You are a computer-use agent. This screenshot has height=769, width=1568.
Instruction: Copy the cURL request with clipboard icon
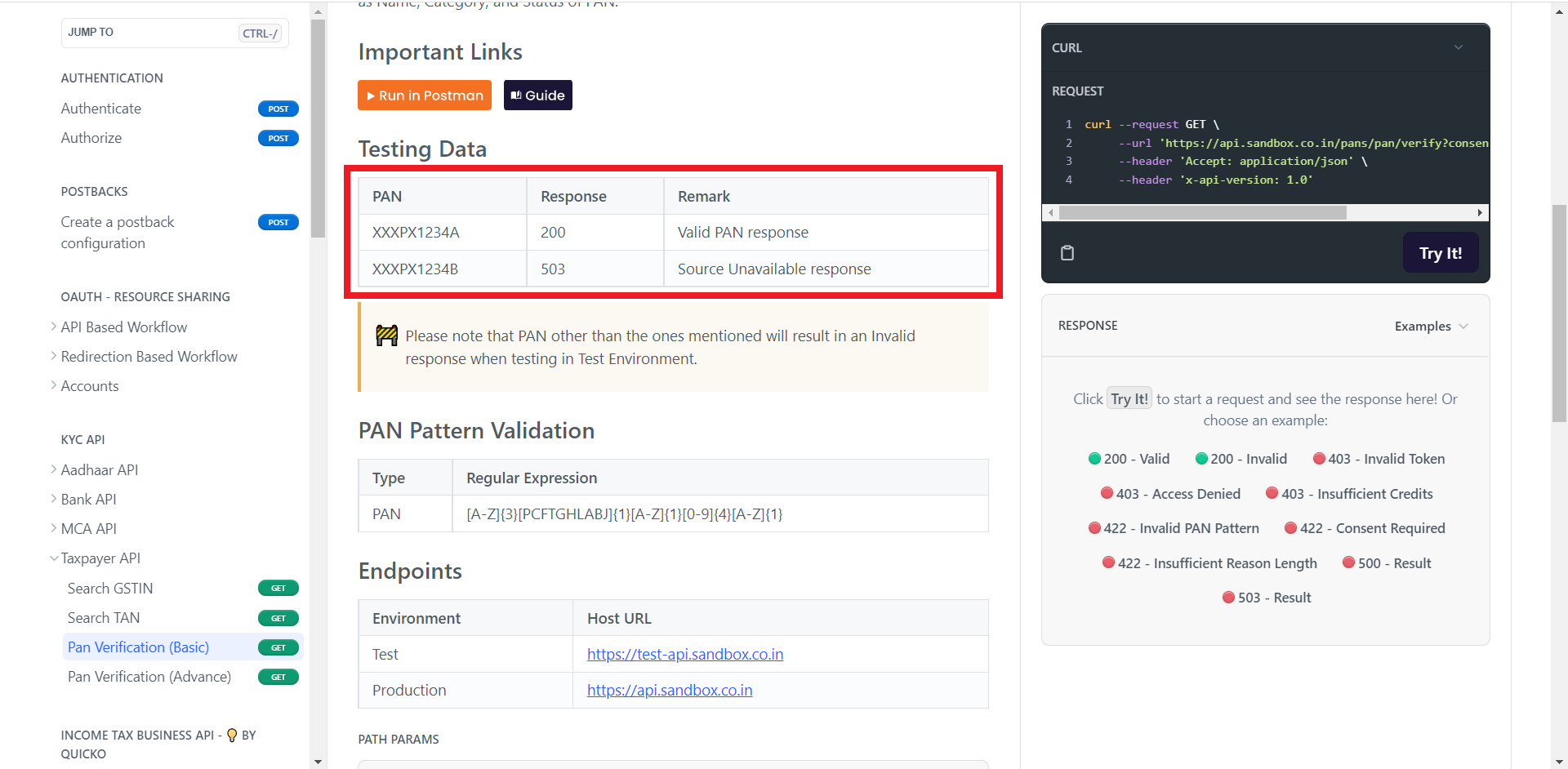[1067, 253]
